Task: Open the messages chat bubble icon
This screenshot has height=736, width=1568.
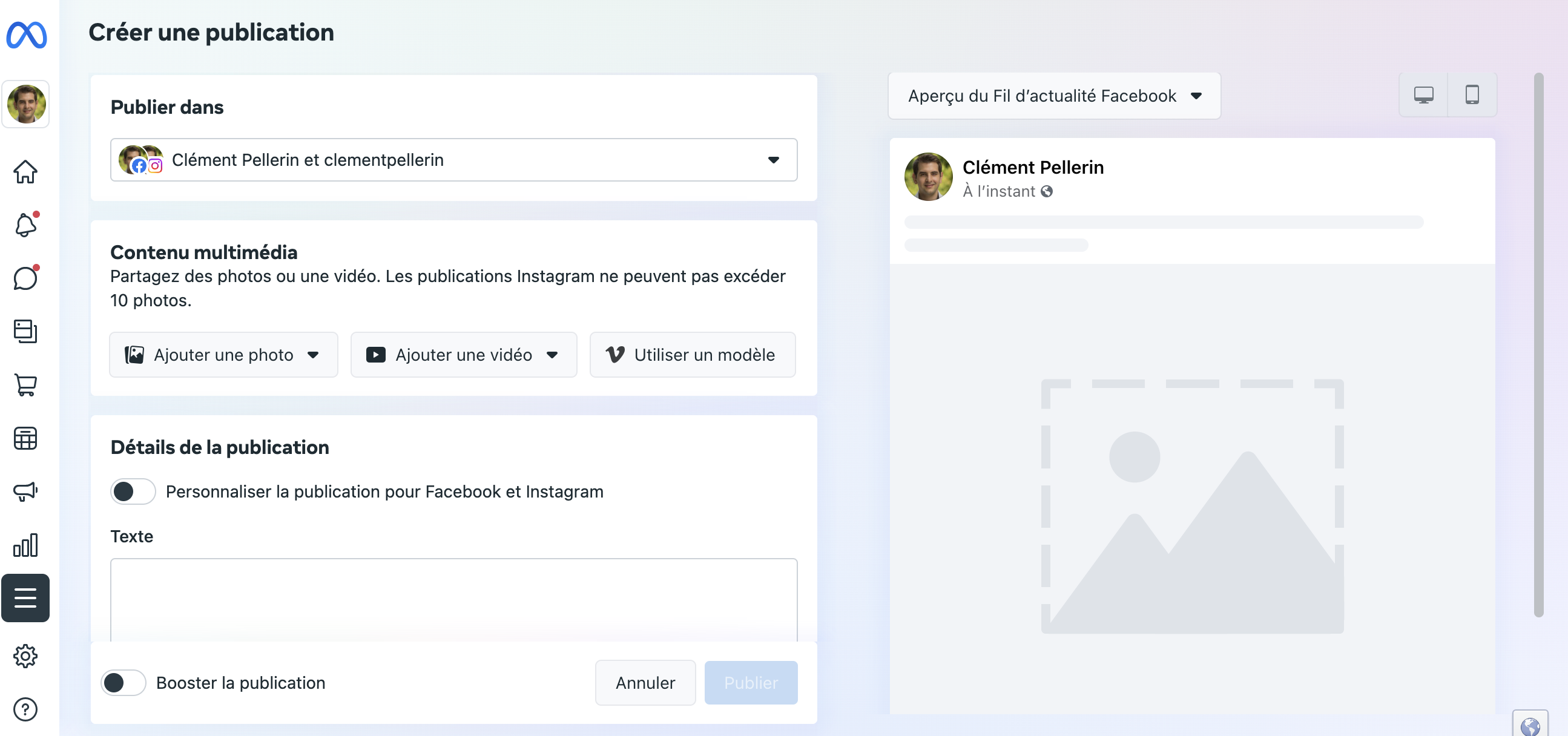Action: [x=25, y=279]
